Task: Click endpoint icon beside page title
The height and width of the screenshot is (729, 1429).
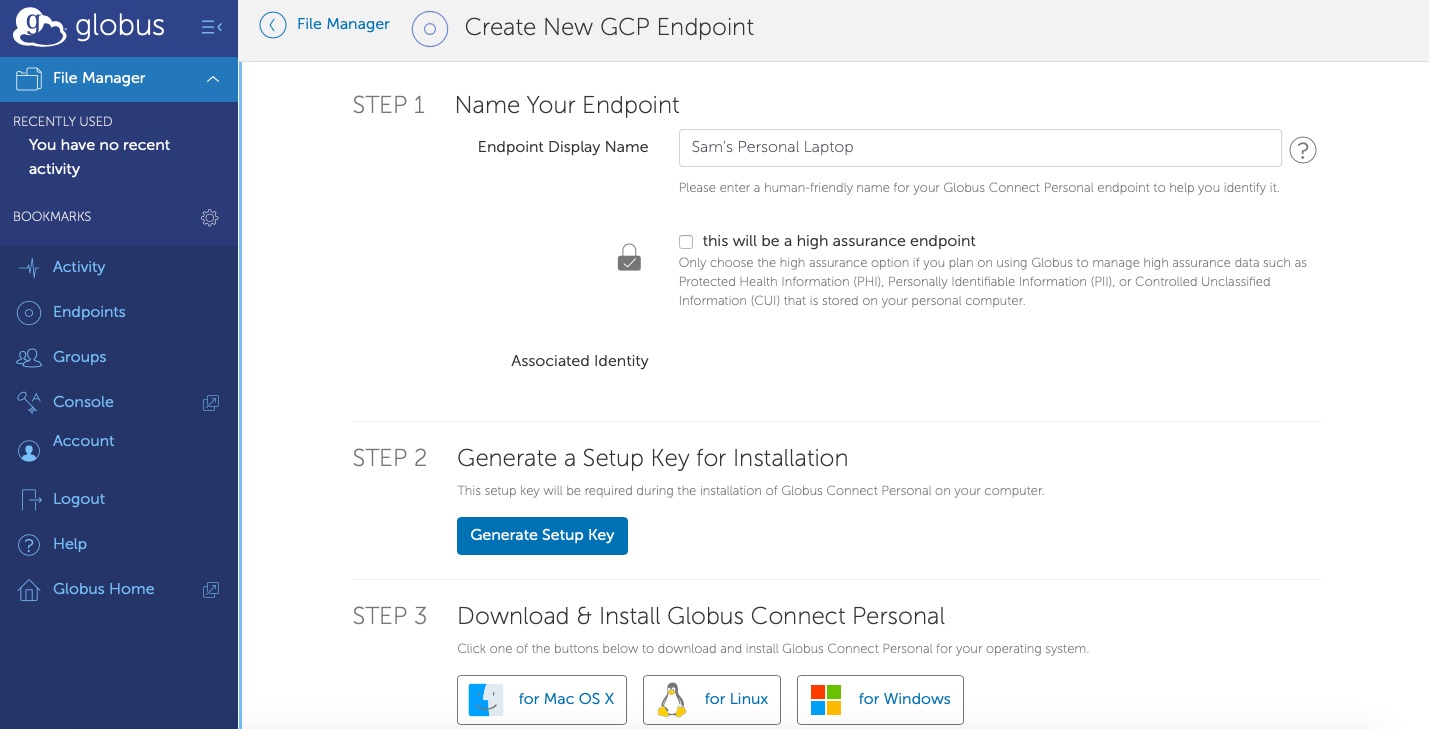Action: pos(429,29)
